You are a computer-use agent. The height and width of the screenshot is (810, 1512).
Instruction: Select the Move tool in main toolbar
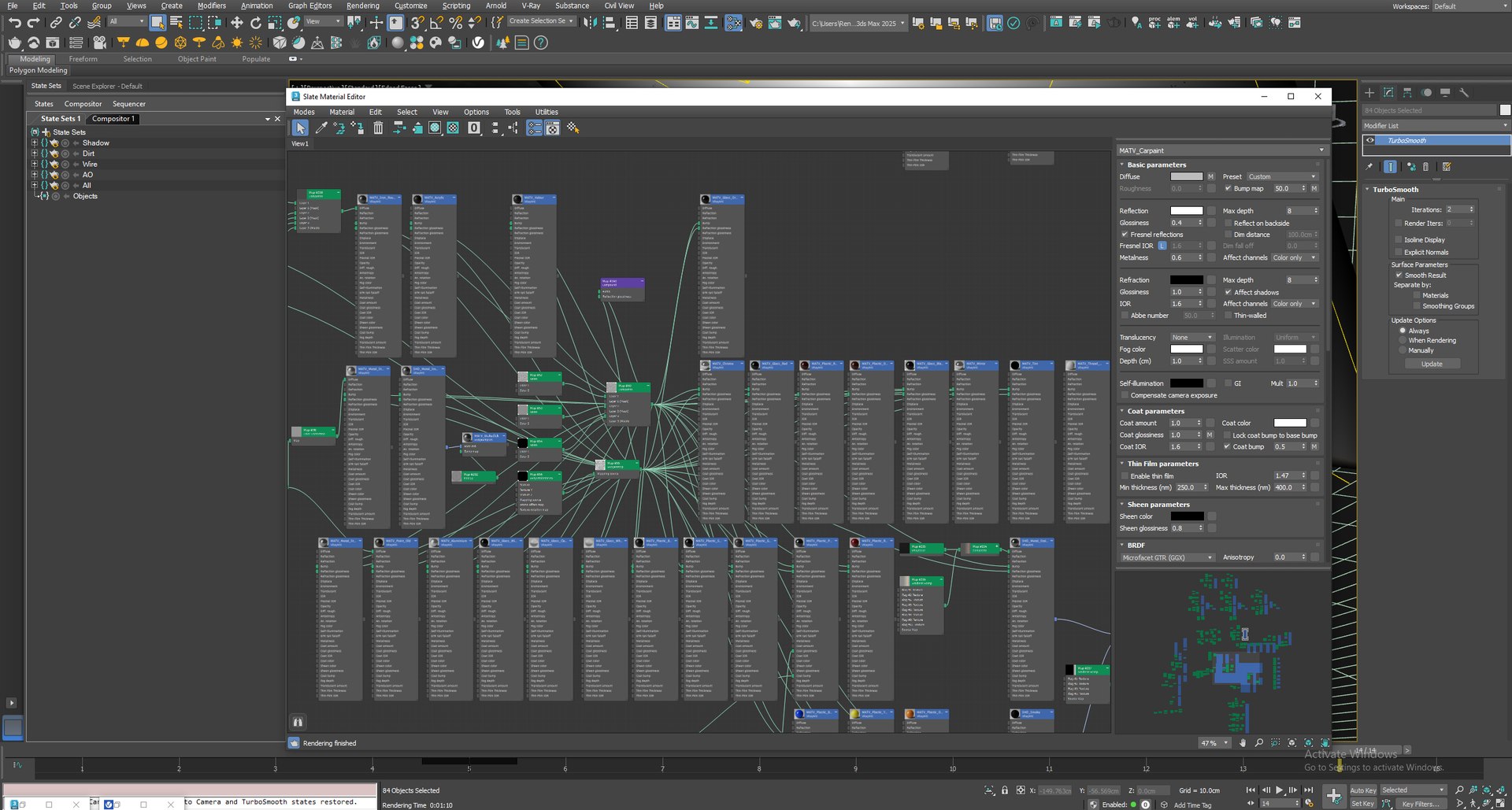tap(237, 23)
